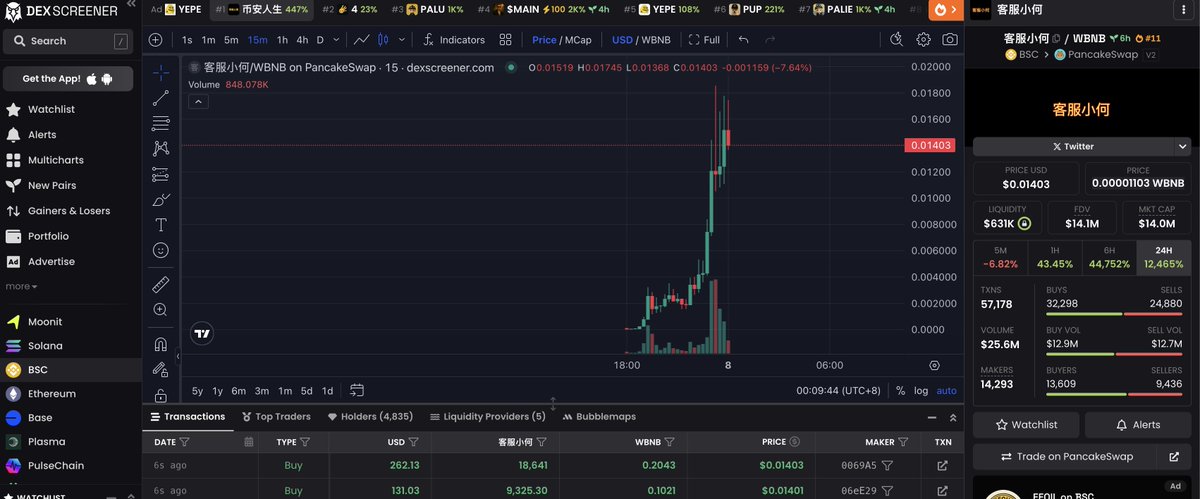Open more time intervals dropdown
The width and height of the screenshot is (1200, 499).
(x=335, y=40)
